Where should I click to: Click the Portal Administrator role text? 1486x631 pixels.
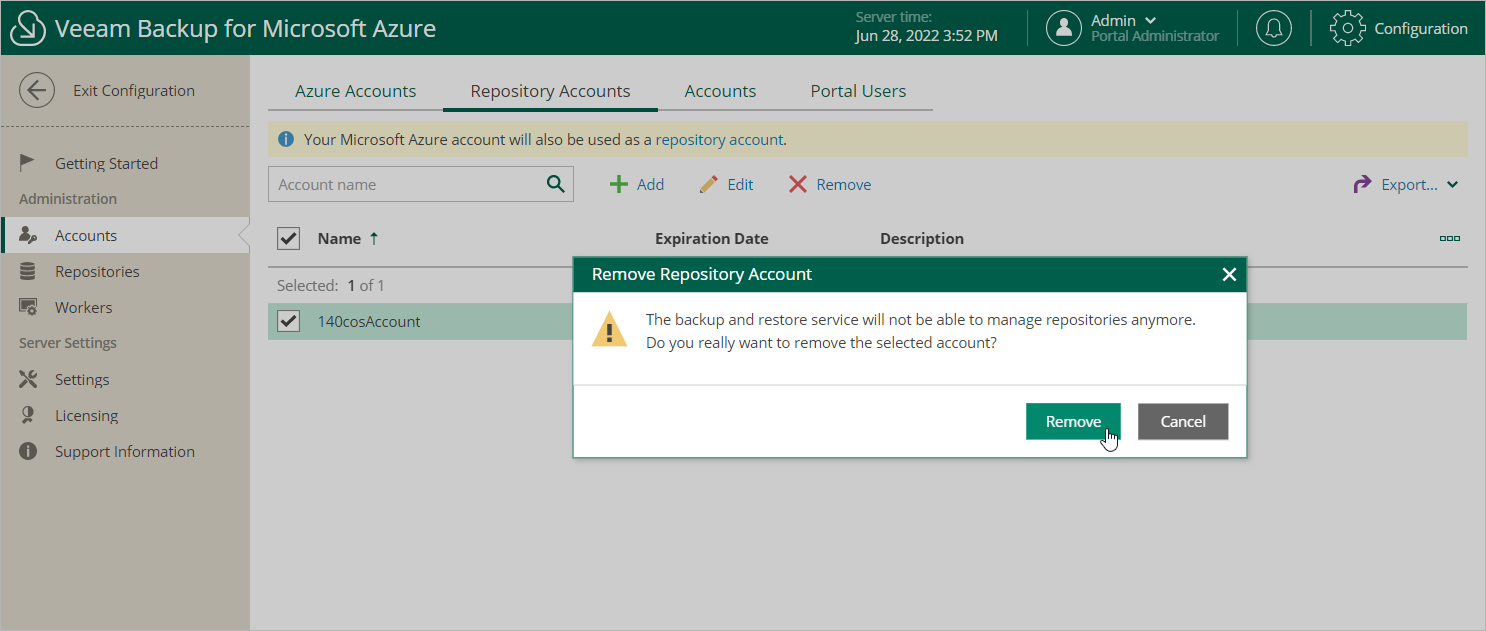click(1155, 36)
